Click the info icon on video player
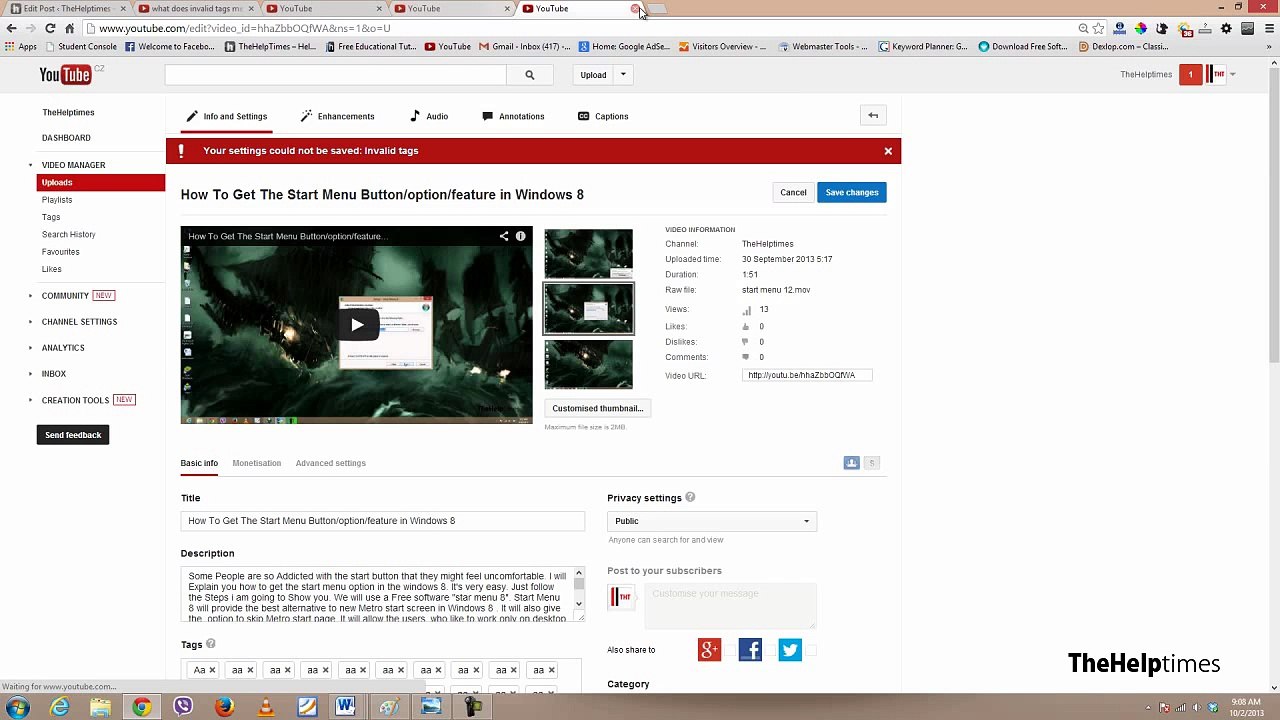This screenshot has height=720, width=1280. click(x=520, y=236)
